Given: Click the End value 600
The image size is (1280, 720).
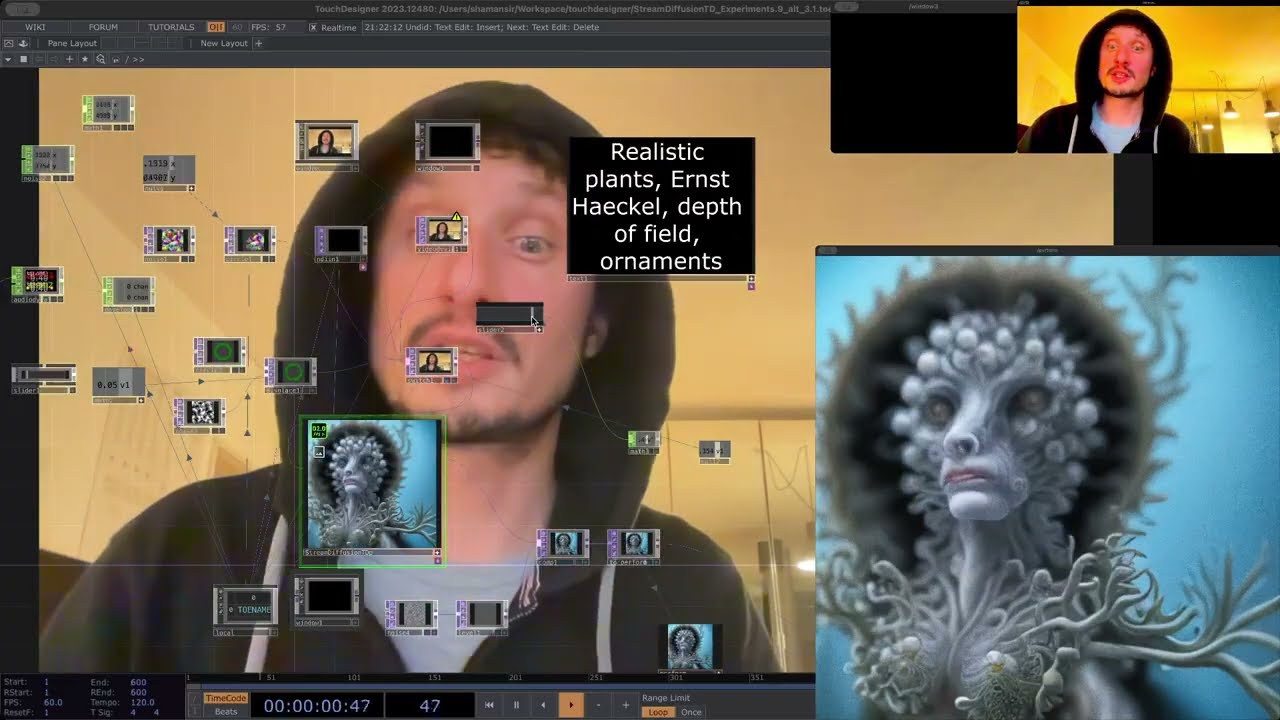Looking at the screenshot, I should (x=138, y=682).
